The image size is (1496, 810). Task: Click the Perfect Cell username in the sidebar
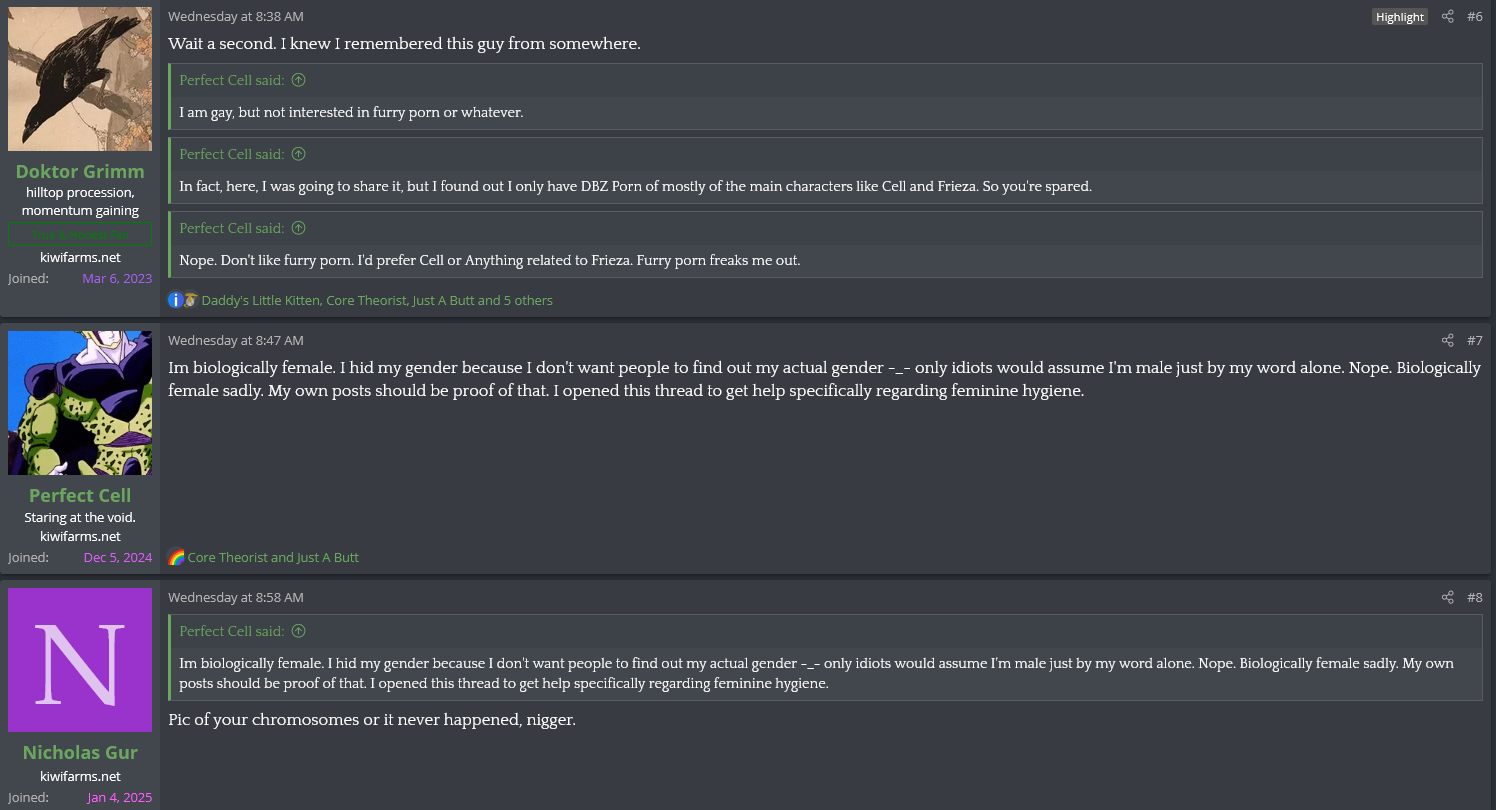point(80,495)
